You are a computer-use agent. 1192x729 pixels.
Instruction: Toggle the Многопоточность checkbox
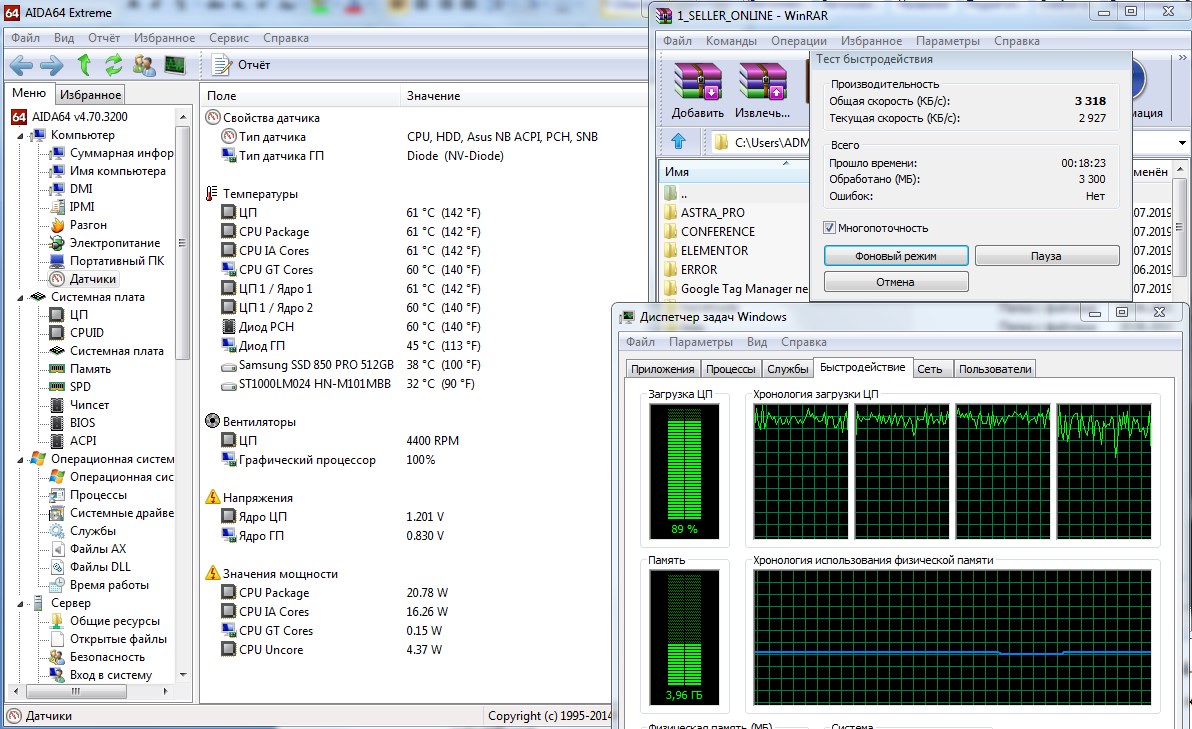coord(829,228)
